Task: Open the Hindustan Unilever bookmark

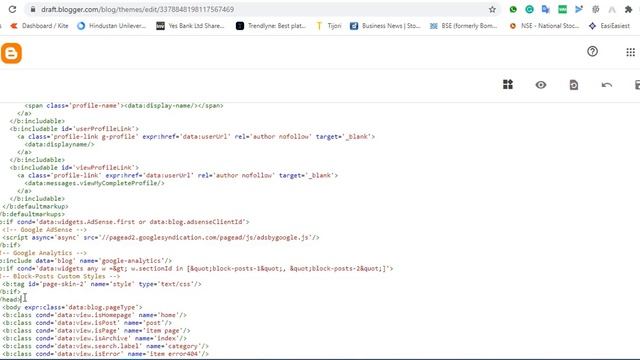Action: pos(111,26)
